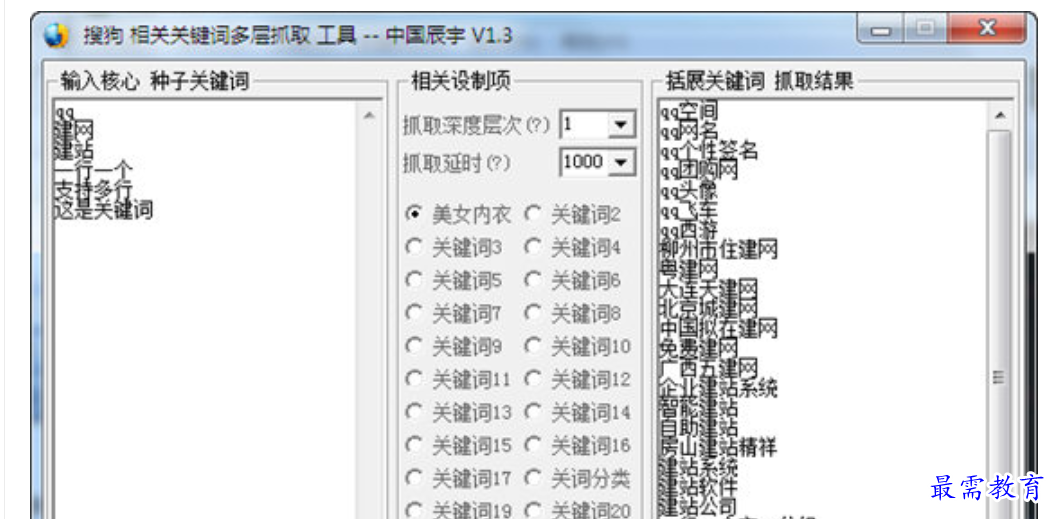The image size is (1052, 519).
Task: Pick the 关键词6 radio option
Action: 533,280
